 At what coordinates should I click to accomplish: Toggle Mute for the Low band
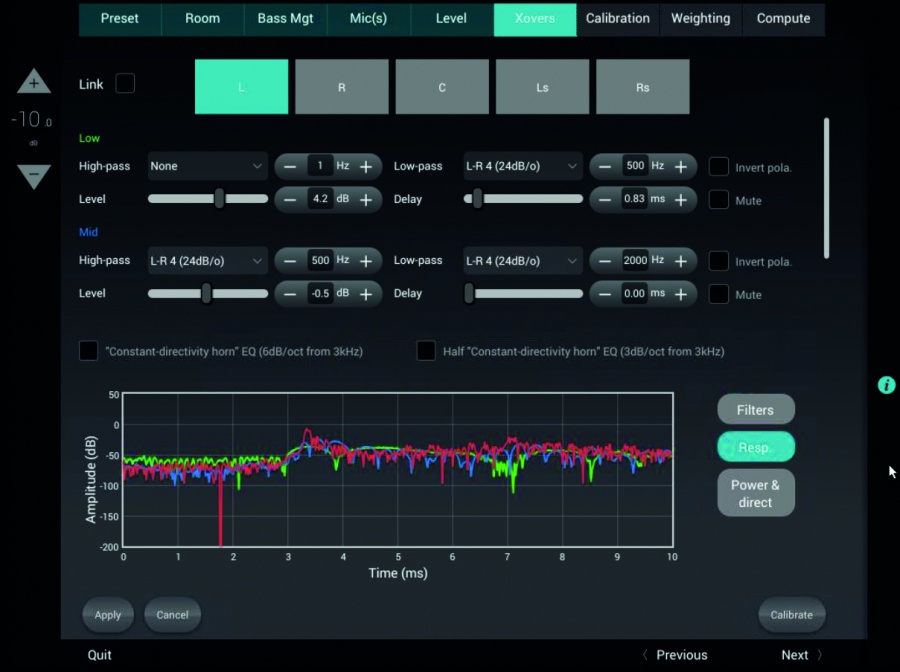click(718, 200)
